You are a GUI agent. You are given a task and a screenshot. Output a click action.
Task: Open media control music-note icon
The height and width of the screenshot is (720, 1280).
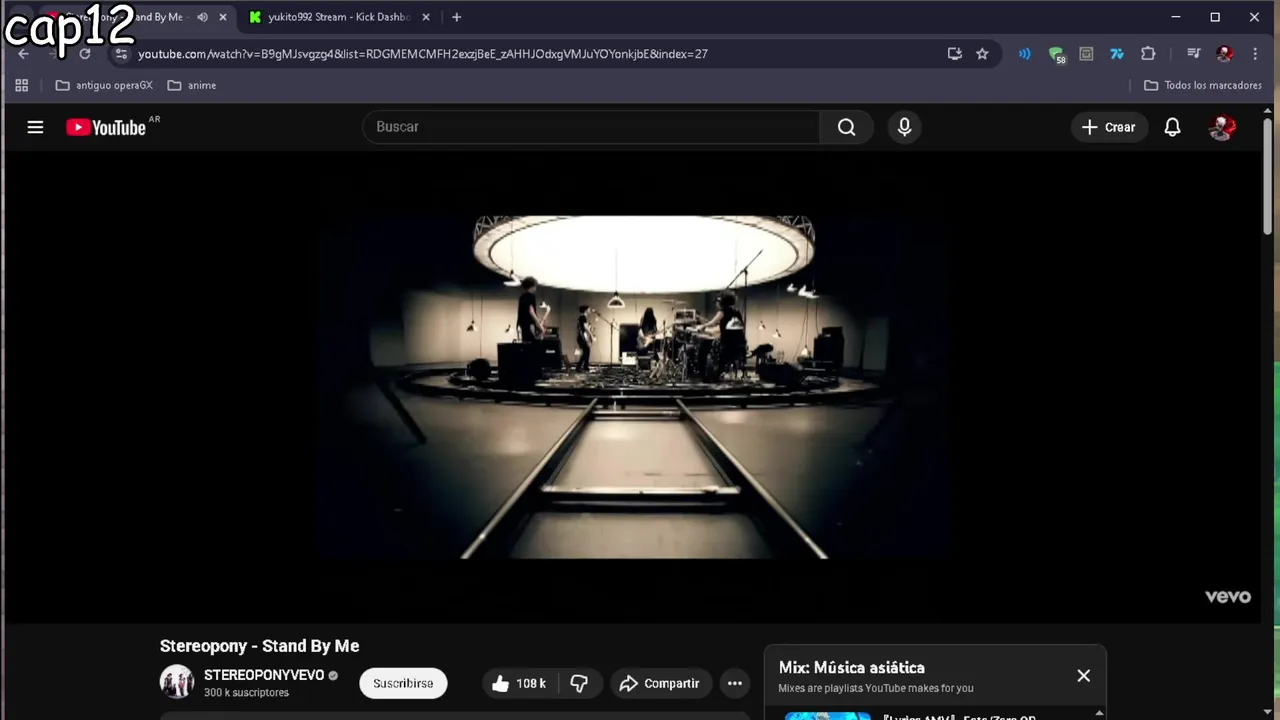(1193, 54)
